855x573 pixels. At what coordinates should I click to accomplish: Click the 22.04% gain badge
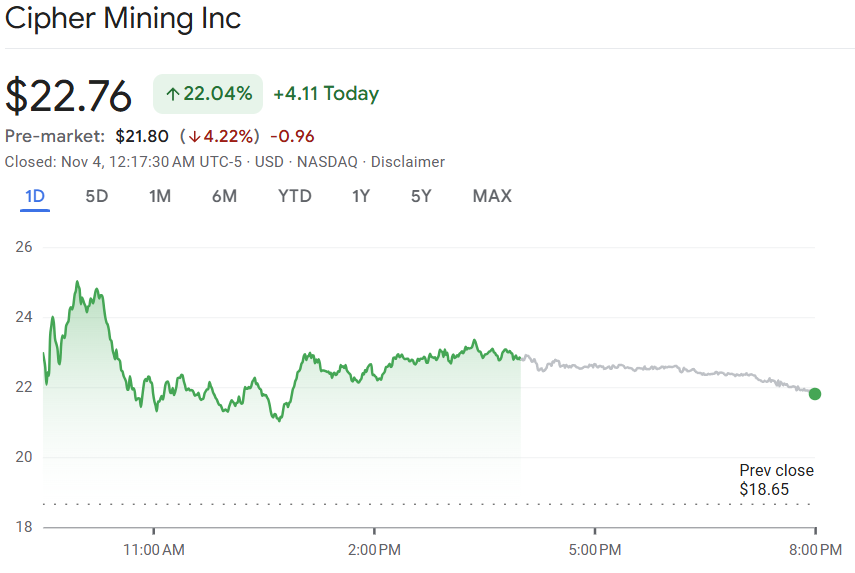[208, 94]
